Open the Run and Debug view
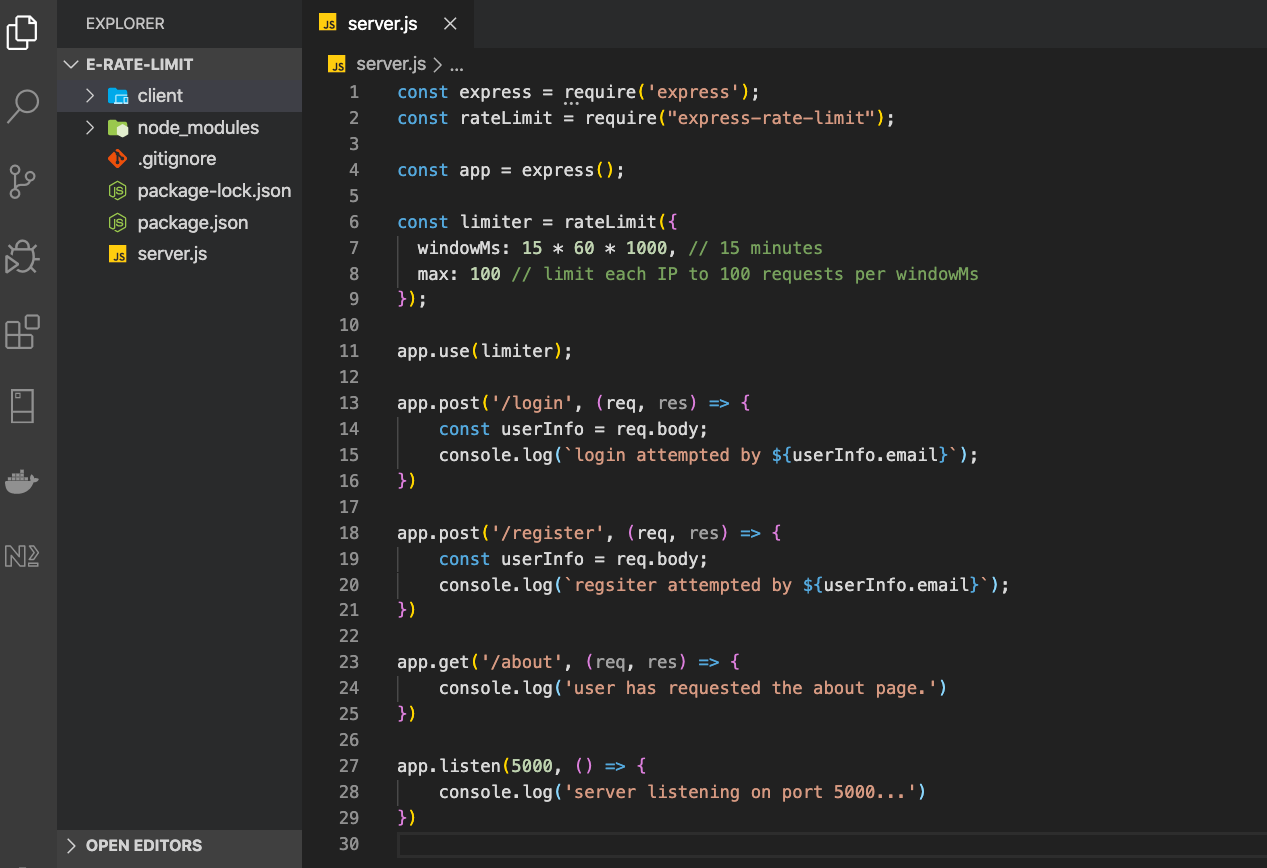Viewport: 1267px width, 868px height. coord(22,257)
